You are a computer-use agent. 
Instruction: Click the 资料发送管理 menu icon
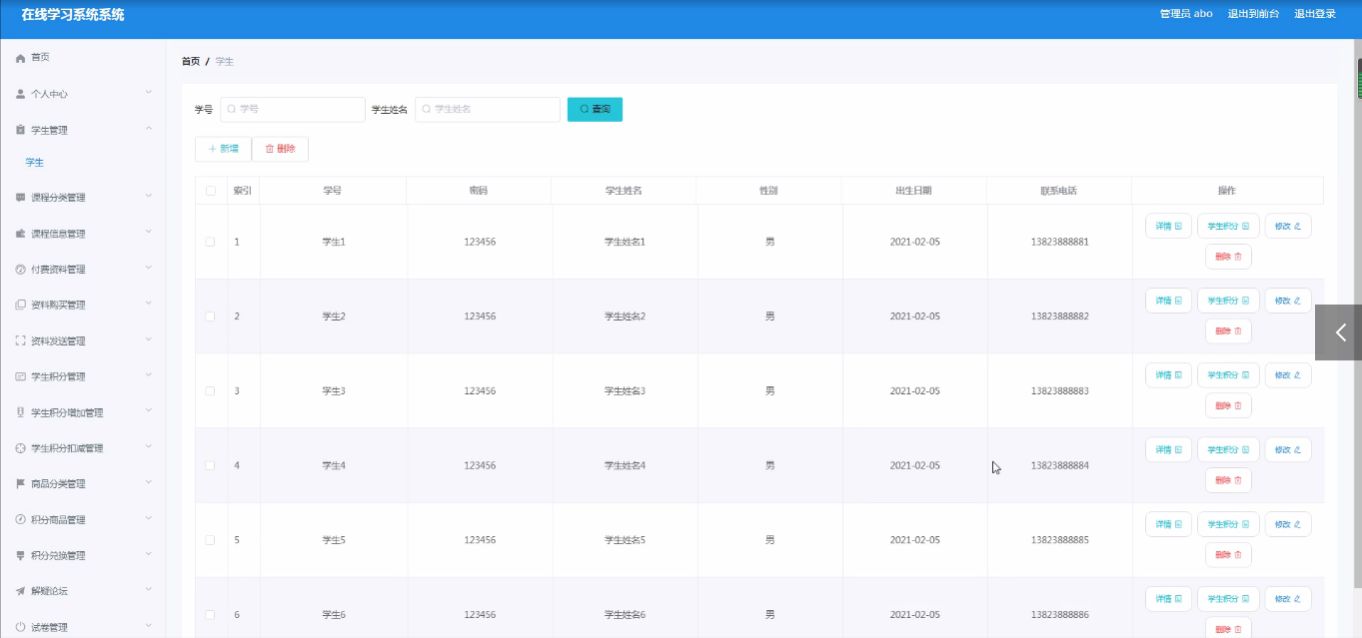point(20,341)
